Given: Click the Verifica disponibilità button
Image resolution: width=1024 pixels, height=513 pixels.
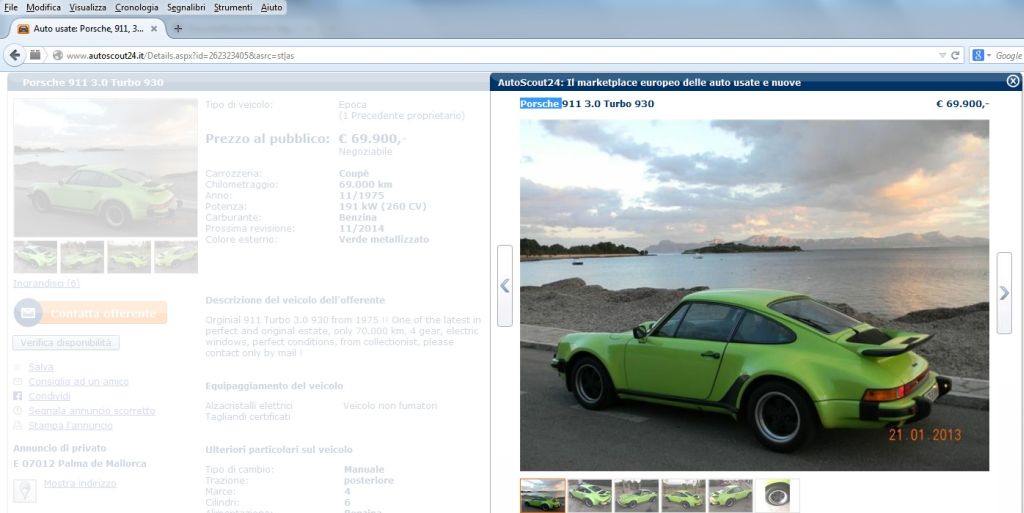Looking at the screenshot, I should coord(66,343).
